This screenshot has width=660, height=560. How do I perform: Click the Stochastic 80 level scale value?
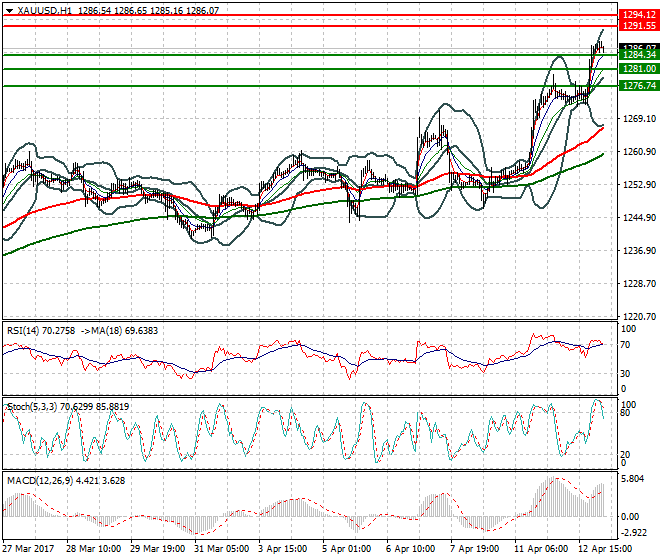point(625,413)
